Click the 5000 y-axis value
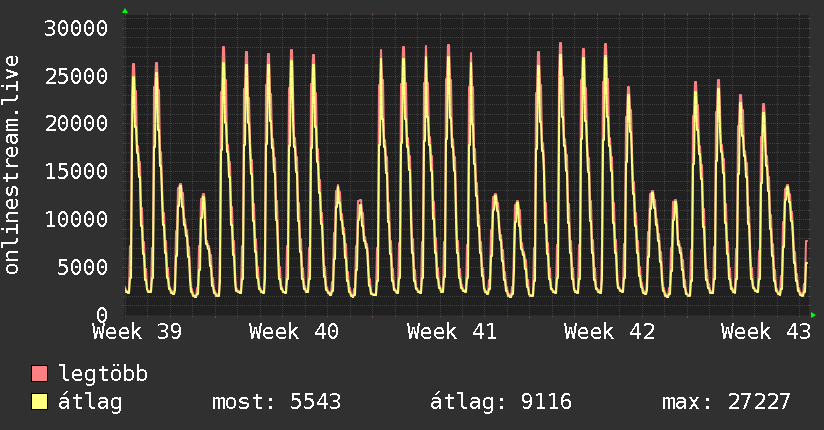 (83, 267)
